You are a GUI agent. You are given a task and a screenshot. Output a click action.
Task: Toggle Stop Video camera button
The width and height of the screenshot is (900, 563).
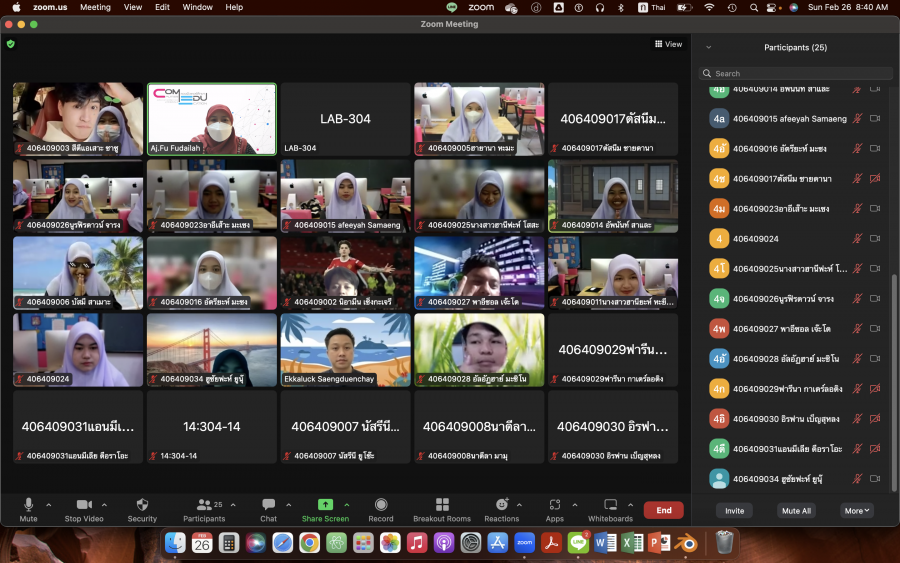click(84, 505)
